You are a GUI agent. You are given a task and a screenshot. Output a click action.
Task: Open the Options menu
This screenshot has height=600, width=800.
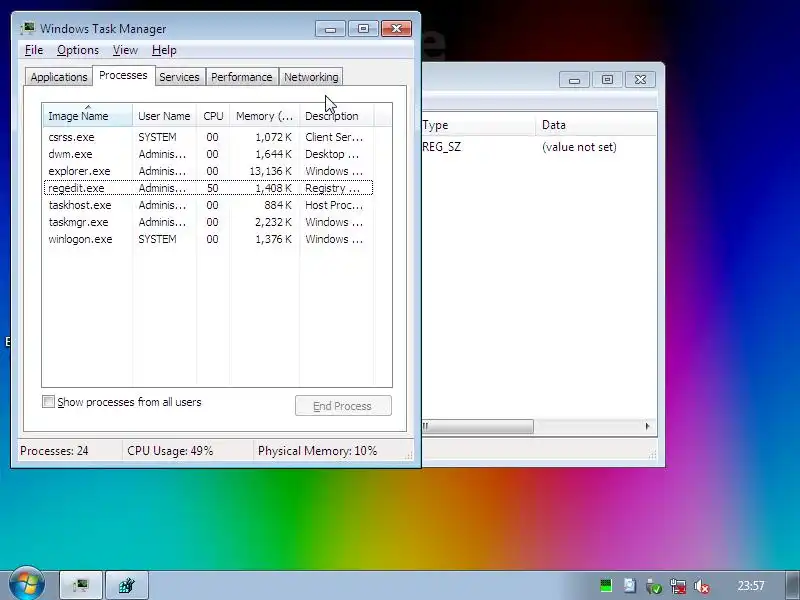[x=78, y=50]
